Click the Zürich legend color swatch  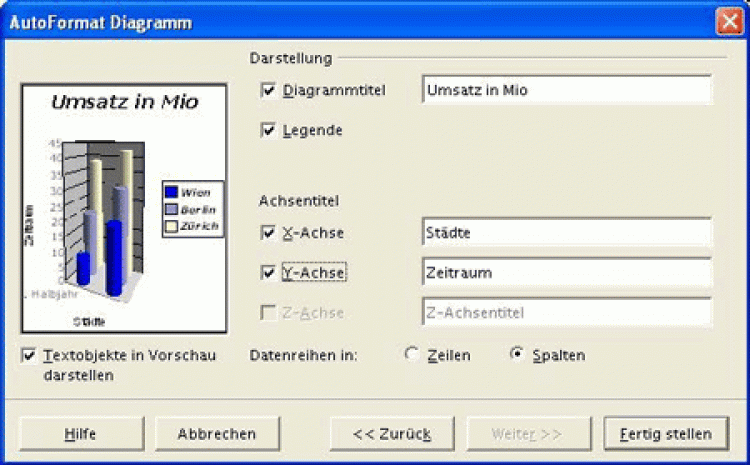coord(171,227)
